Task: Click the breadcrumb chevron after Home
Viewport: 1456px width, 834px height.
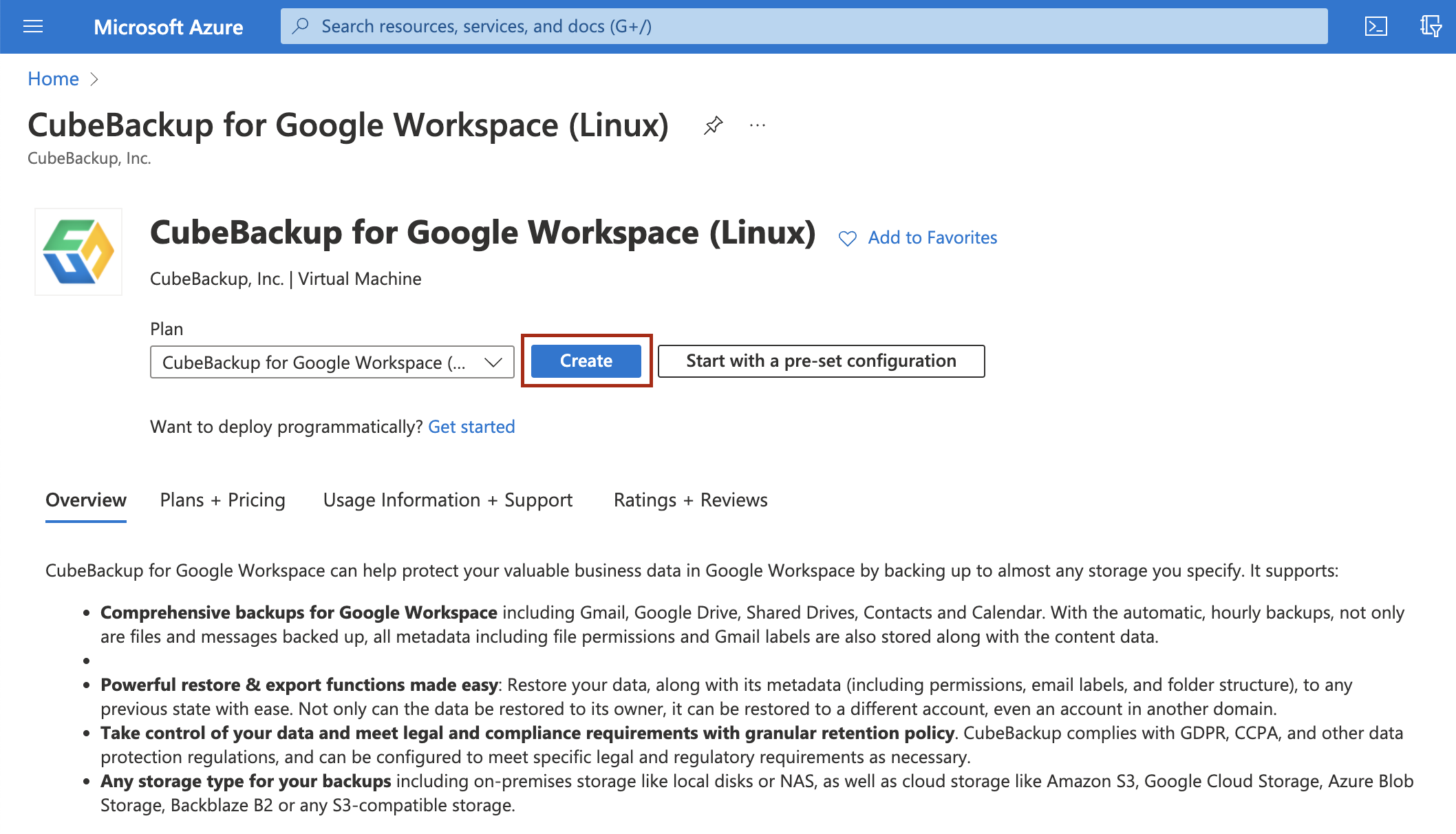Action: (95, 79)
